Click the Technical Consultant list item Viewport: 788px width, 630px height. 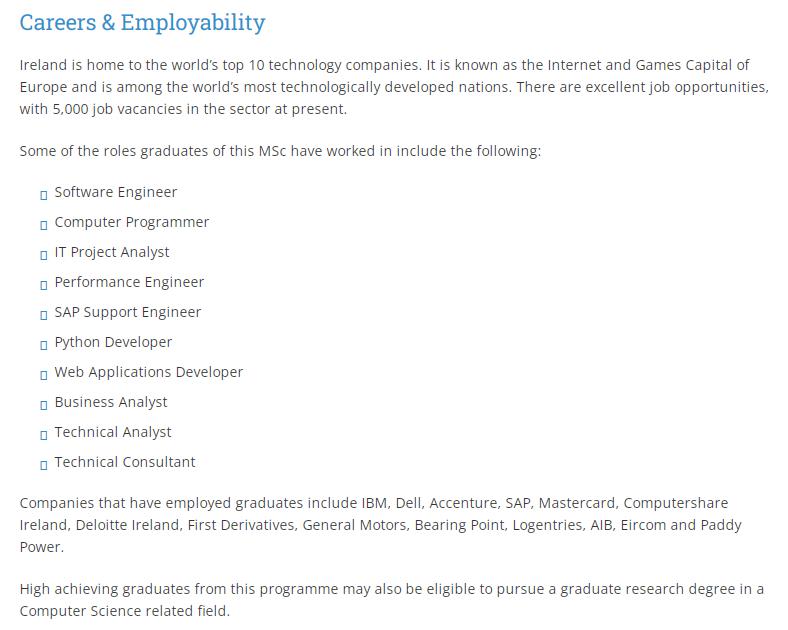click(125, 462)
